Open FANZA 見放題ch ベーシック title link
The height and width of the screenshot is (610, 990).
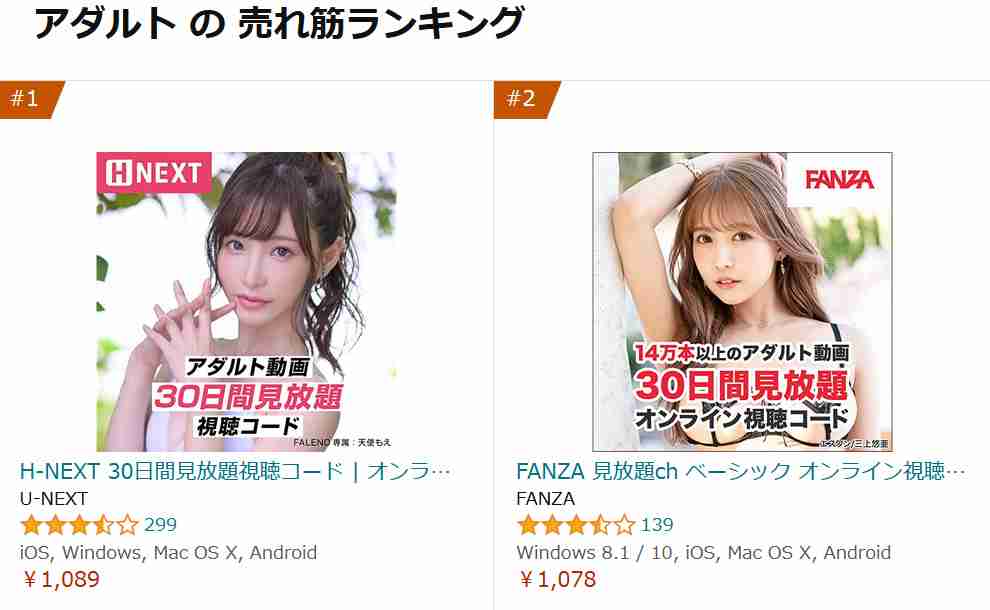point(741,471)
